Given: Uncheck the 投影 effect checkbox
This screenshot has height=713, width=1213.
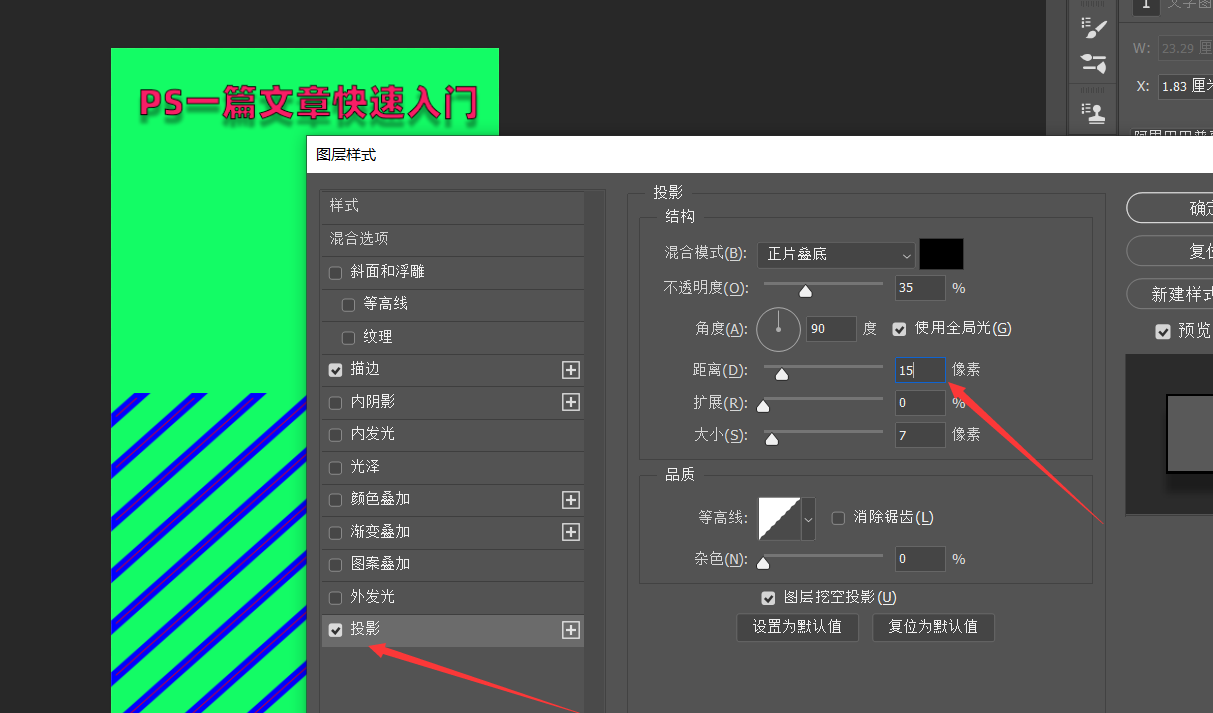Looking at the screenshot, I should pyautogui.click(x=336, y=630).
